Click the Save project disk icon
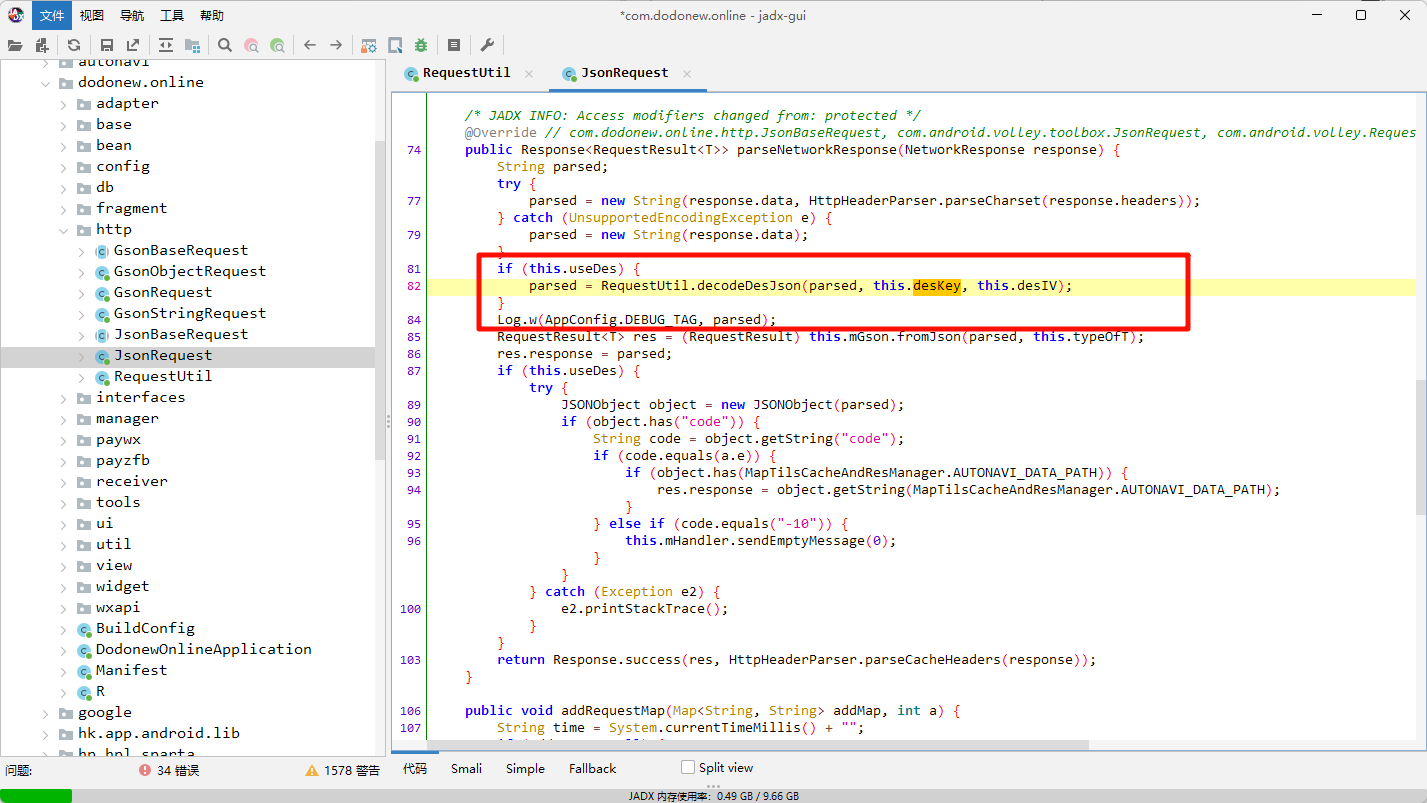The height and width of the screenshot is (803, 1427). pos(106,45)
